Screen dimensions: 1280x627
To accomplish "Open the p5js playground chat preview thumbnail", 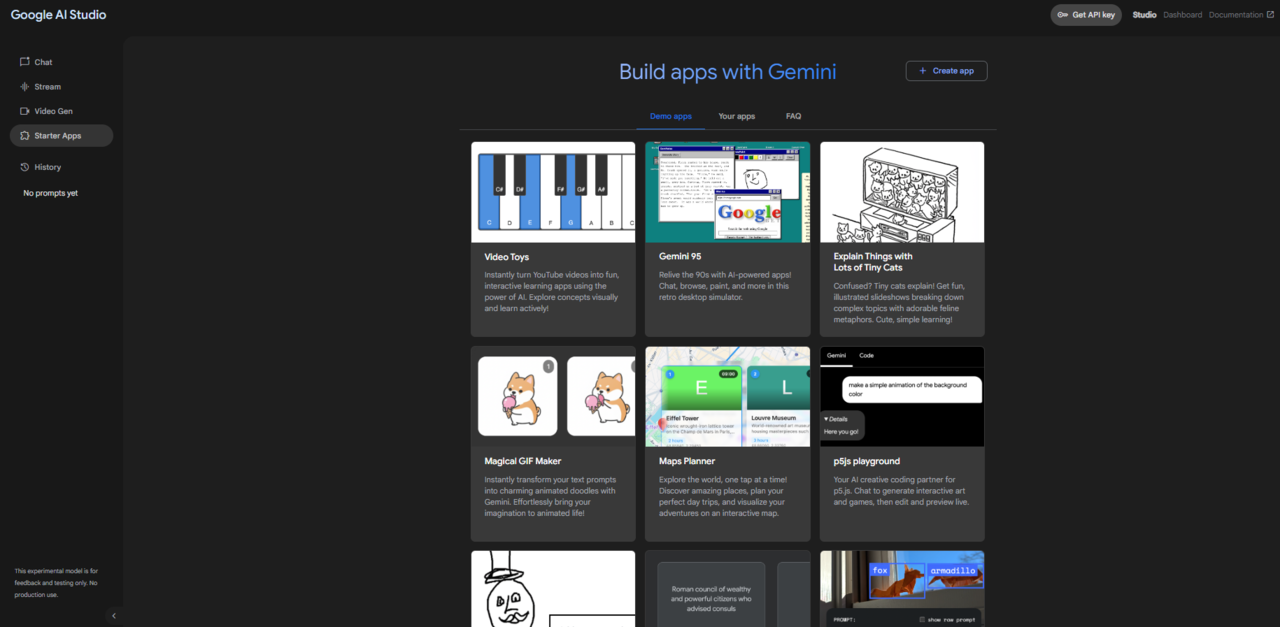I will point(902,397).
